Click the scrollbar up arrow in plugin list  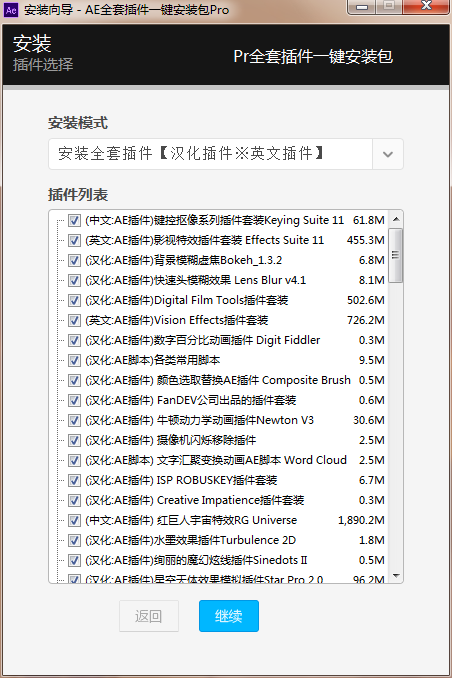(396, 219)
